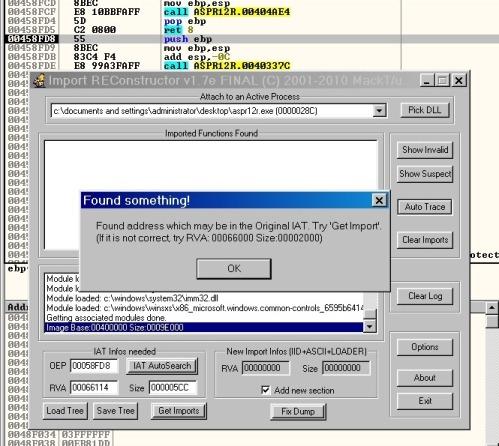Click the Fix Dump button
The width and height of the screenshot is (499, 446).
(x=298, y=412)
